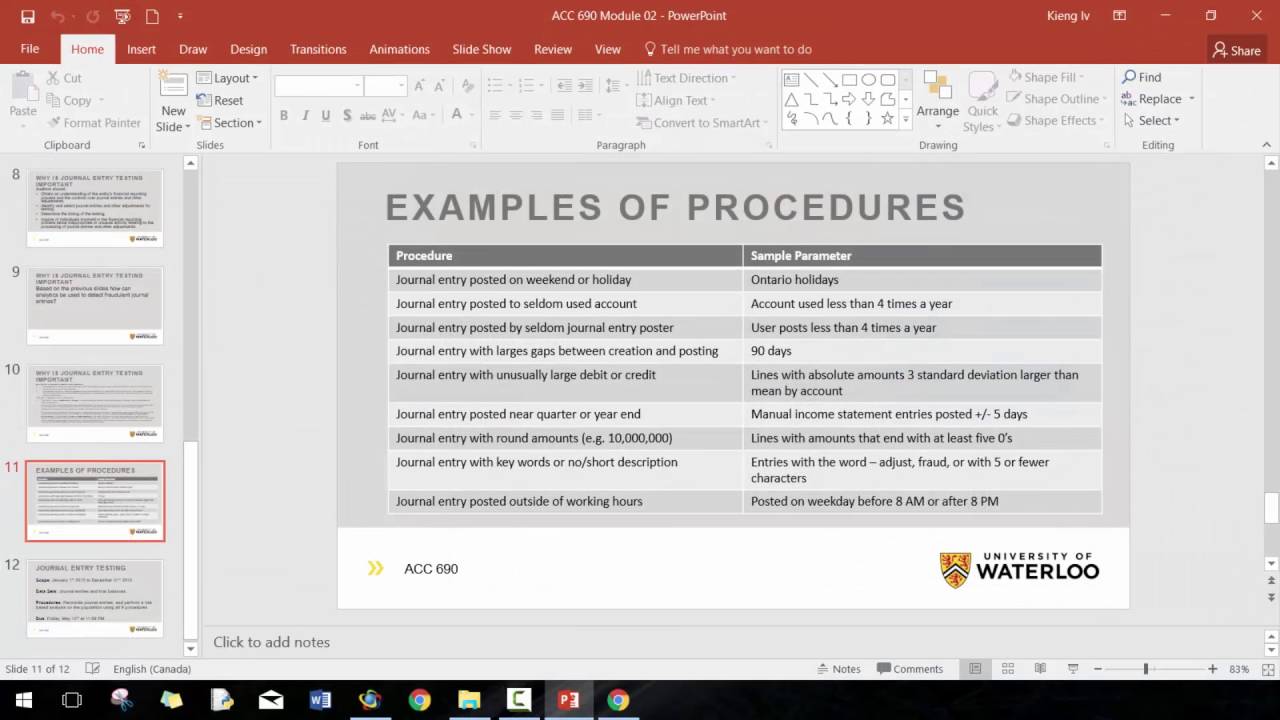This screenshot has width=1280, height=720.
Task: Start slideshow from beginning via quick access icon
Action: 122,16
